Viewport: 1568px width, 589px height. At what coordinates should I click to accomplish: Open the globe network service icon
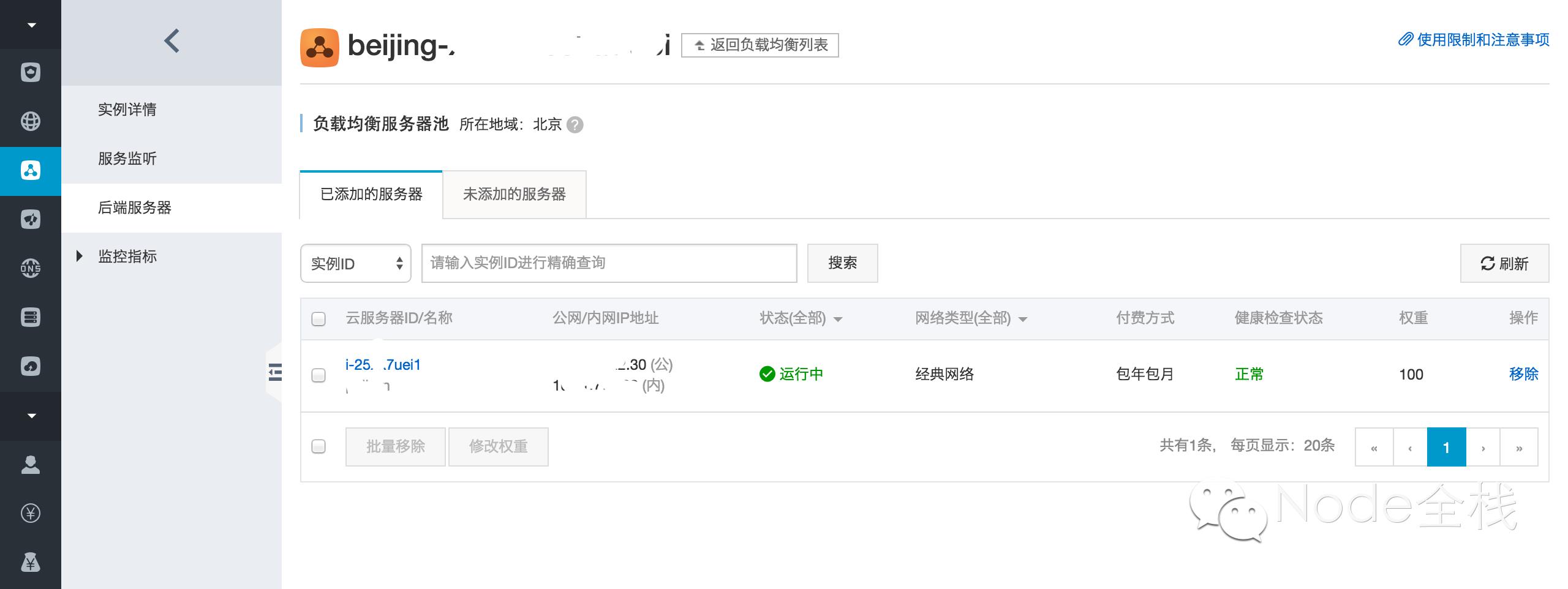point(31,121)
